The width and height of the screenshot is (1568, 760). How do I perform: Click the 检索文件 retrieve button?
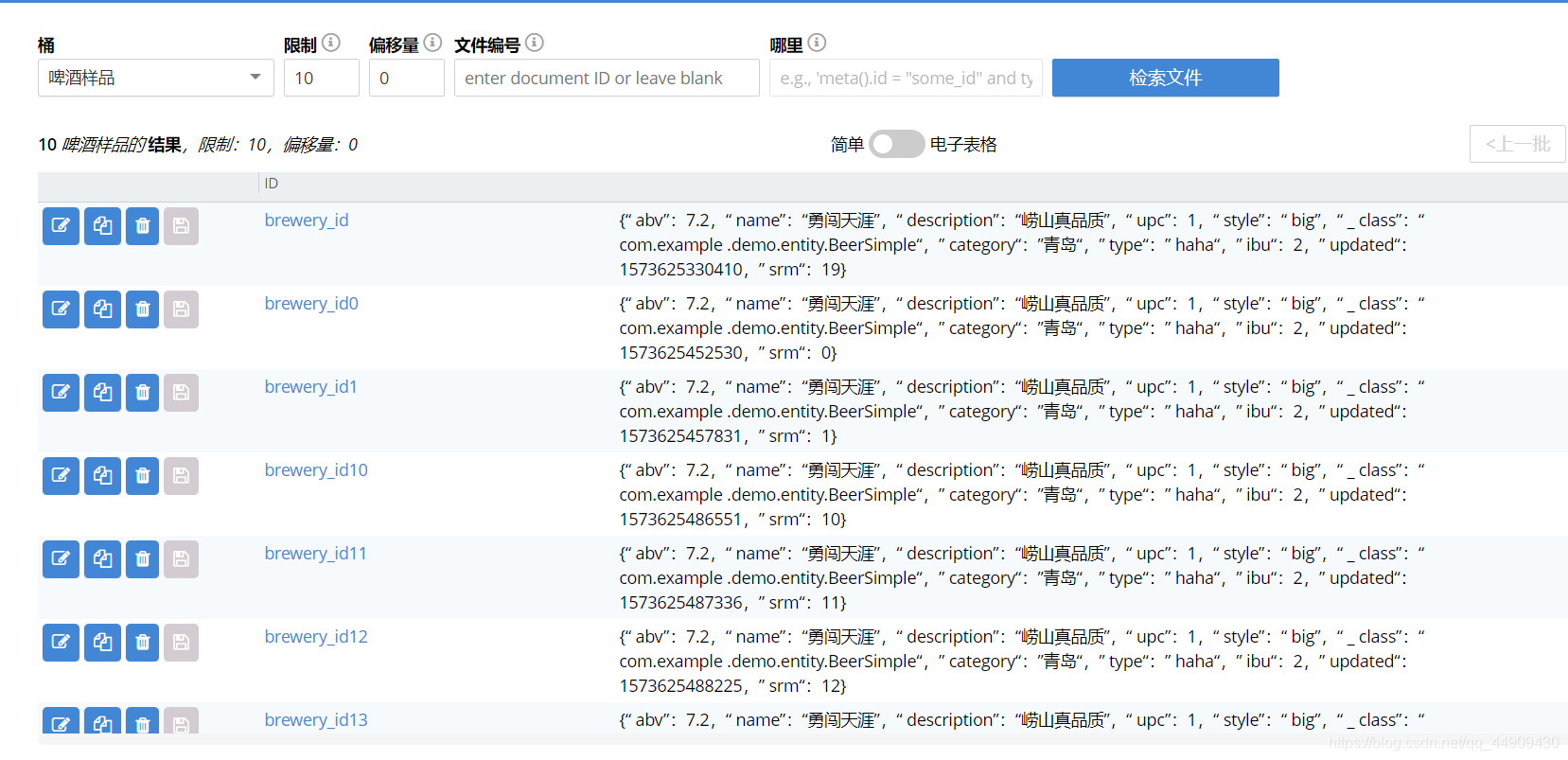(1166, 78)
